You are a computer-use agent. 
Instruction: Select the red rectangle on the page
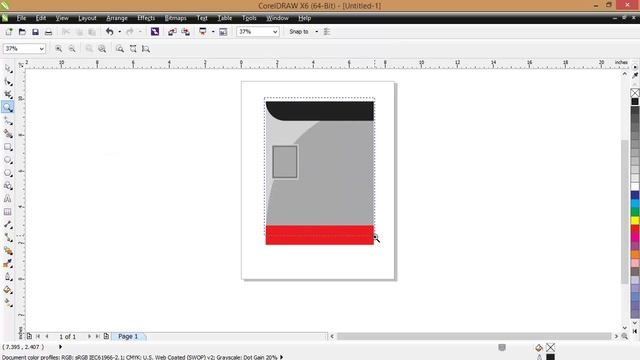[x=320, y=235]
